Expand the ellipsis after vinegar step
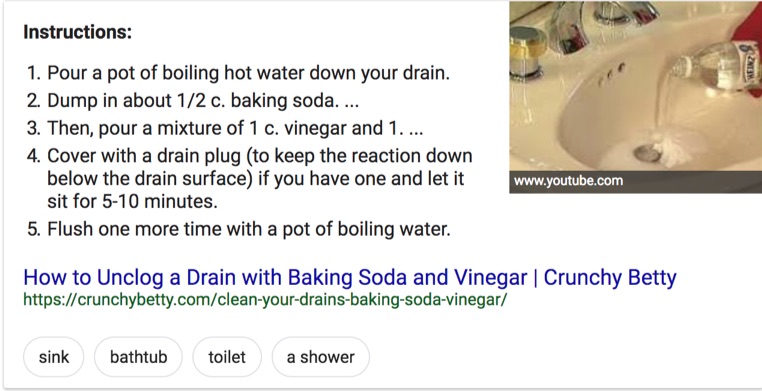Screen dimensions: 762x391 416,129
